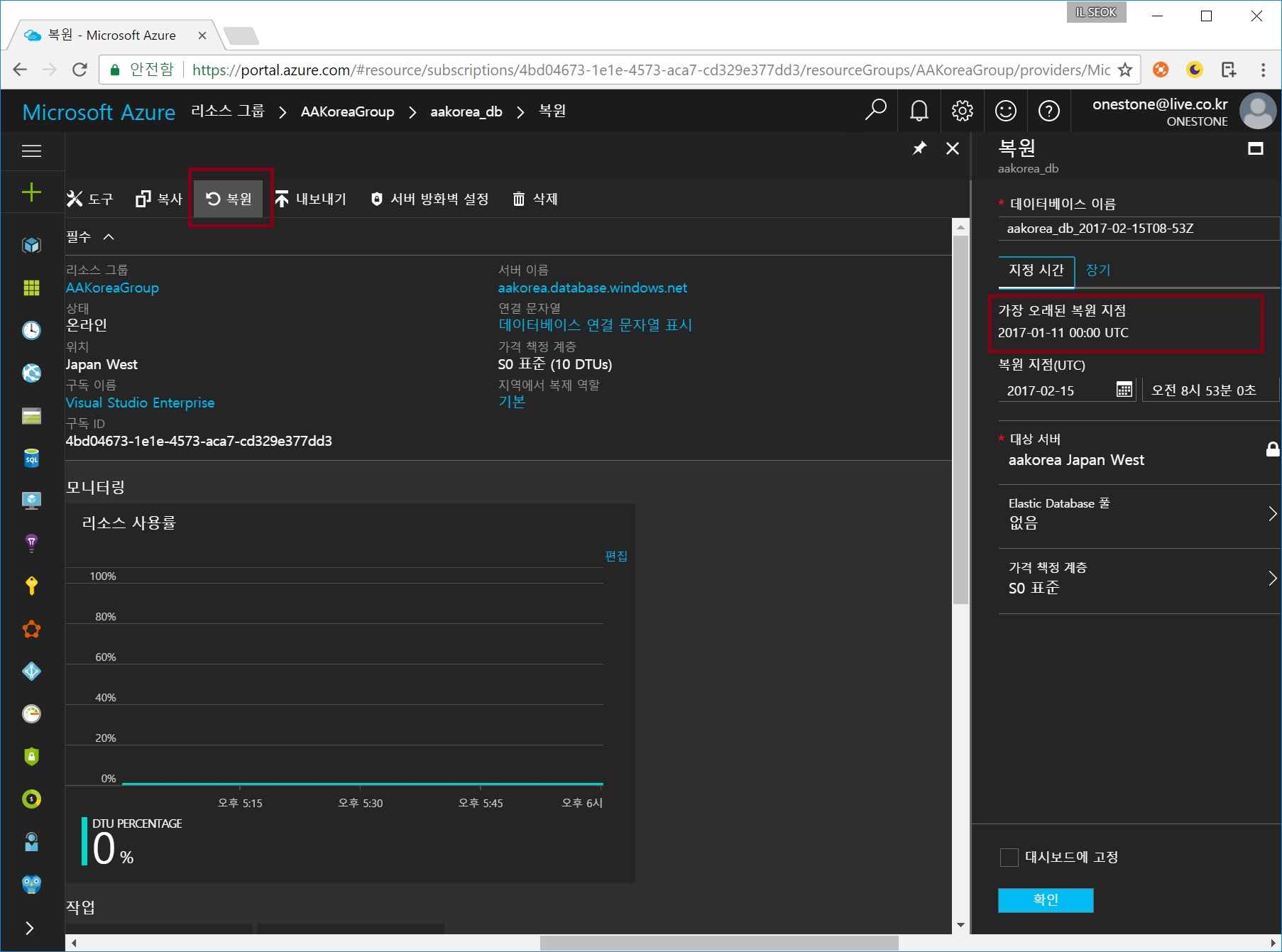This screenshot has height=952, width=1282.
Task: Open 서버 방화벽 설정
Action: point(429,199)
